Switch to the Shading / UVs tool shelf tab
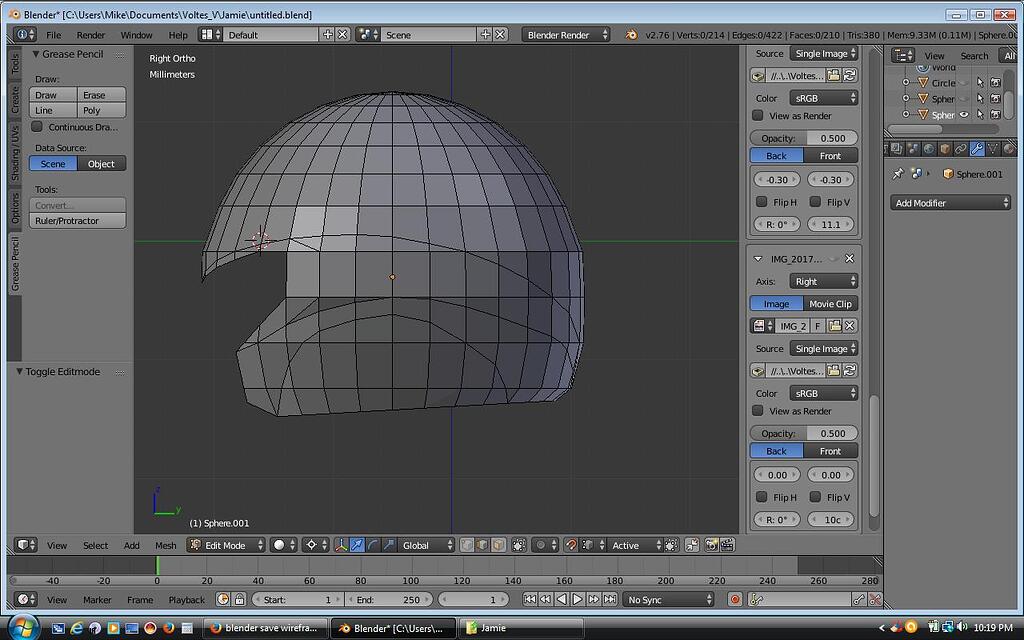Image resolution: width=1024 pixels, height=640 pixels. click(15, 153)
